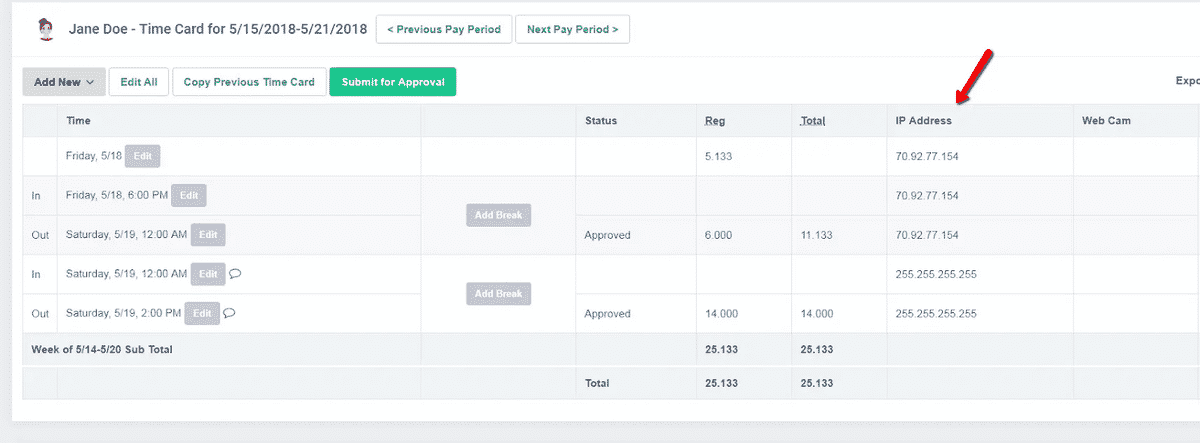Viewport: 1200px width, 443px height.
Task: Click Jane Doe's avatar icon
Action: click(42, 29)
